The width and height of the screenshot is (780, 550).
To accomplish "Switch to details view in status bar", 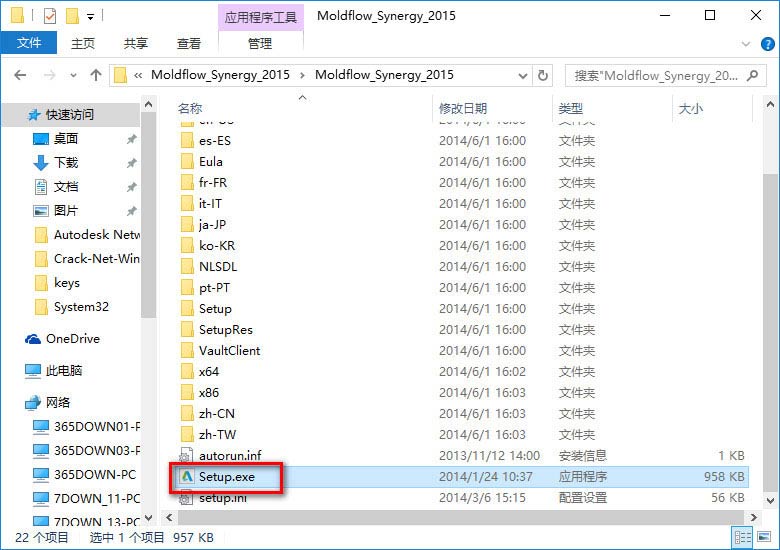I will click(743, 538).
